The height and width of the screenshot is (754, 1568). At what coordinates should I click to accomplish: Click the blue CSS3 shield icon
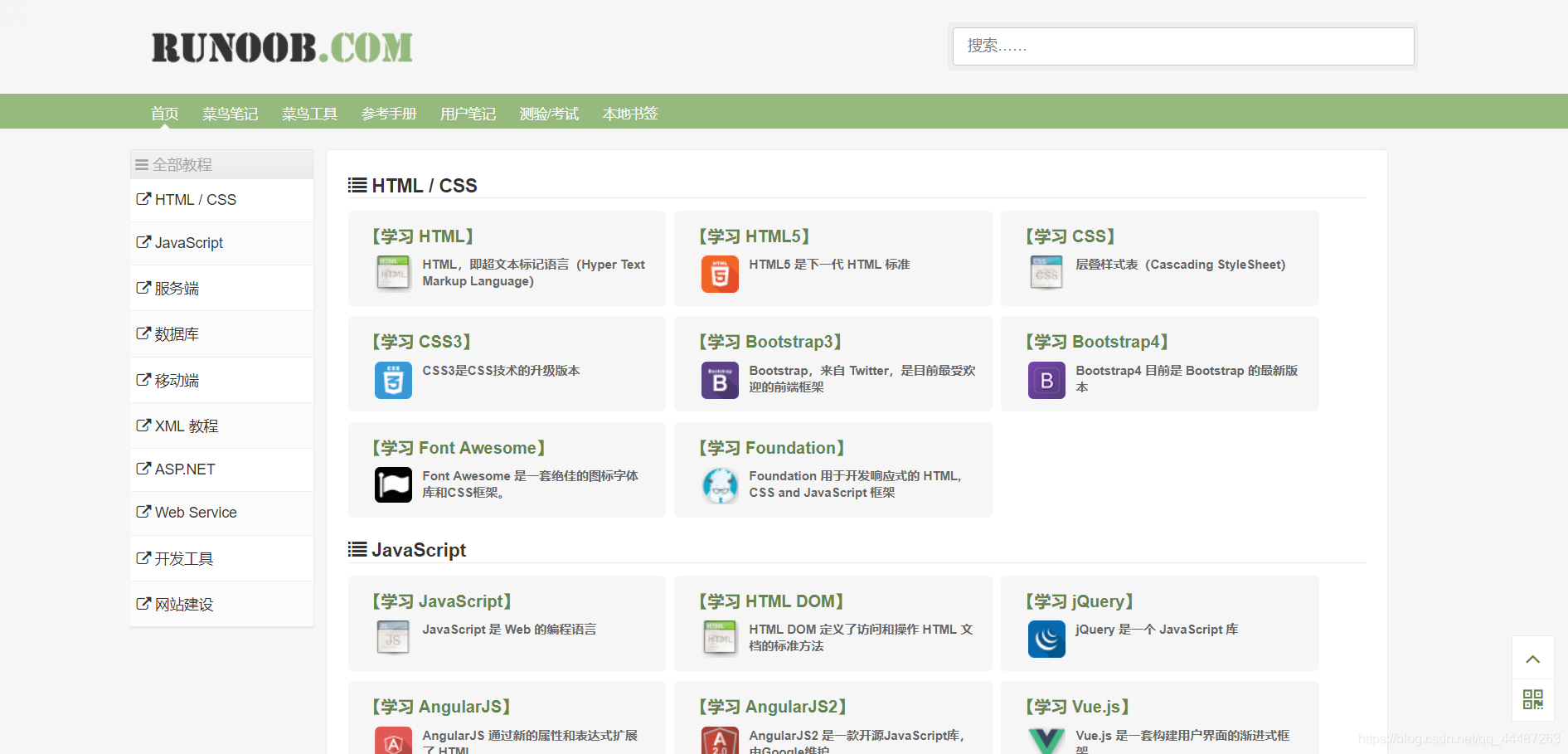[393, 380]
